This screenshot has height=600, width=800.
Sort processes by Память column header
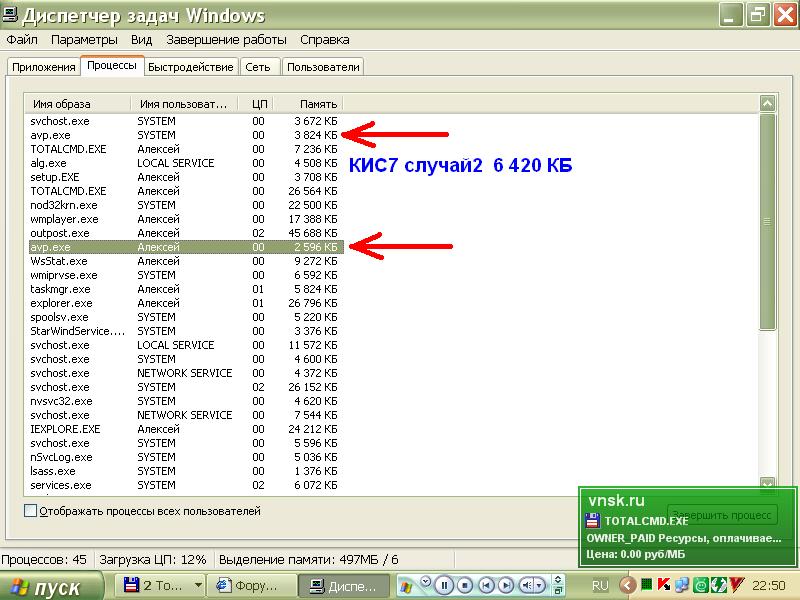308,103
